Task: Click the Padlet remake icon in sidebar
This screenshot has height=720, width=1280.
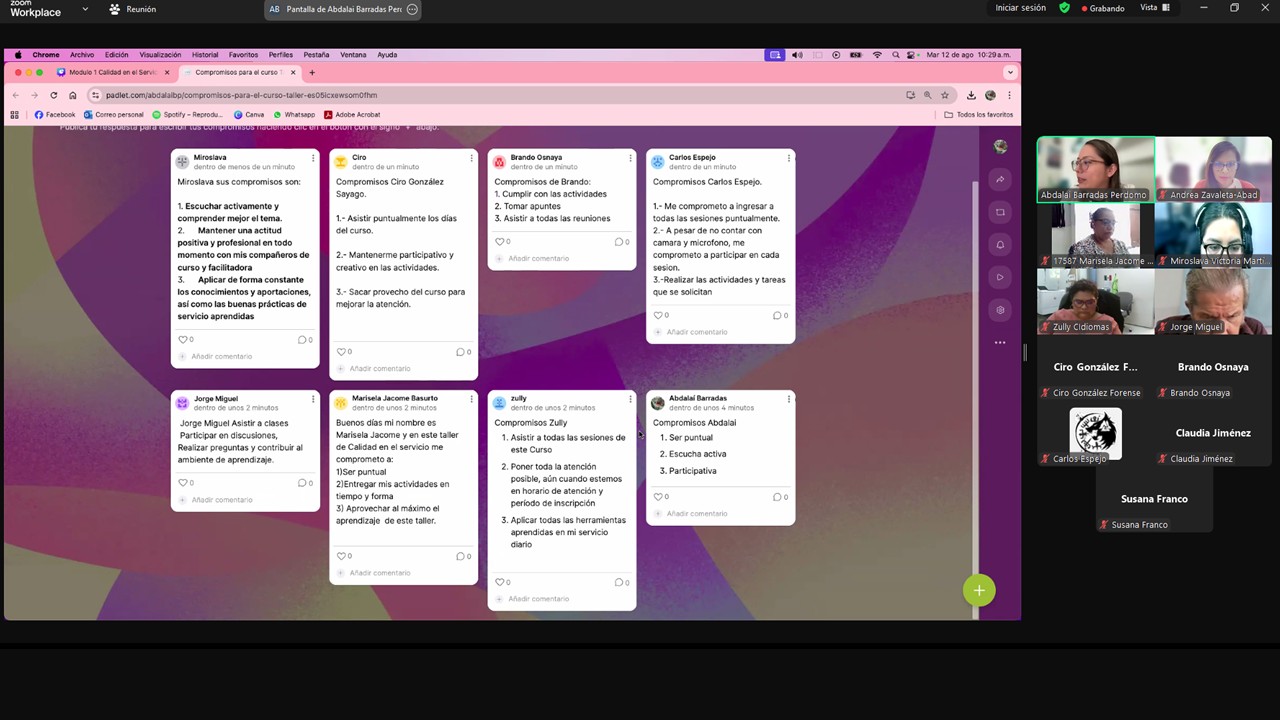Action: (1000, 212)
